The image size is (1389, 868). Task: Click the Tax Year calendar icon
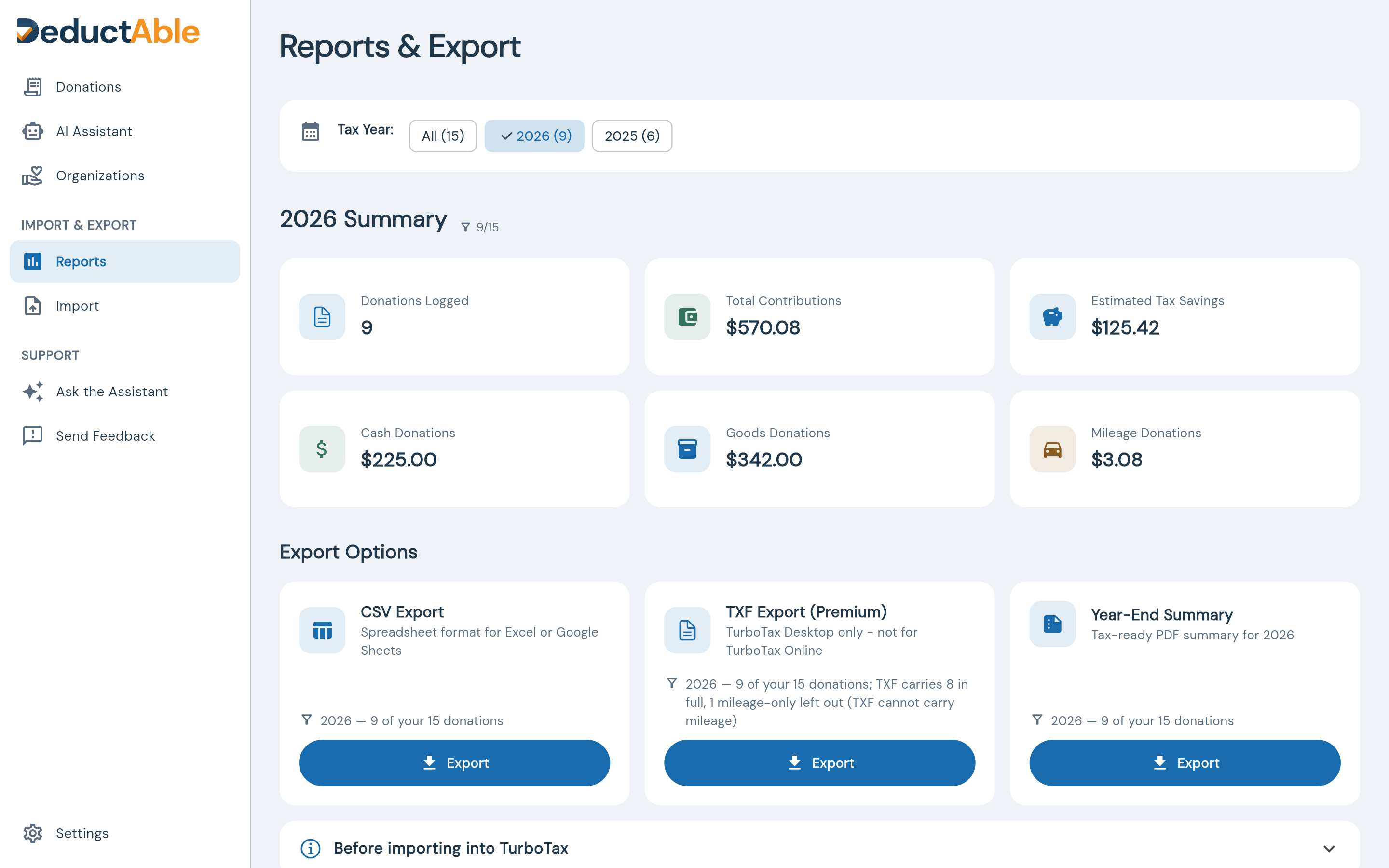click(311, 132)
